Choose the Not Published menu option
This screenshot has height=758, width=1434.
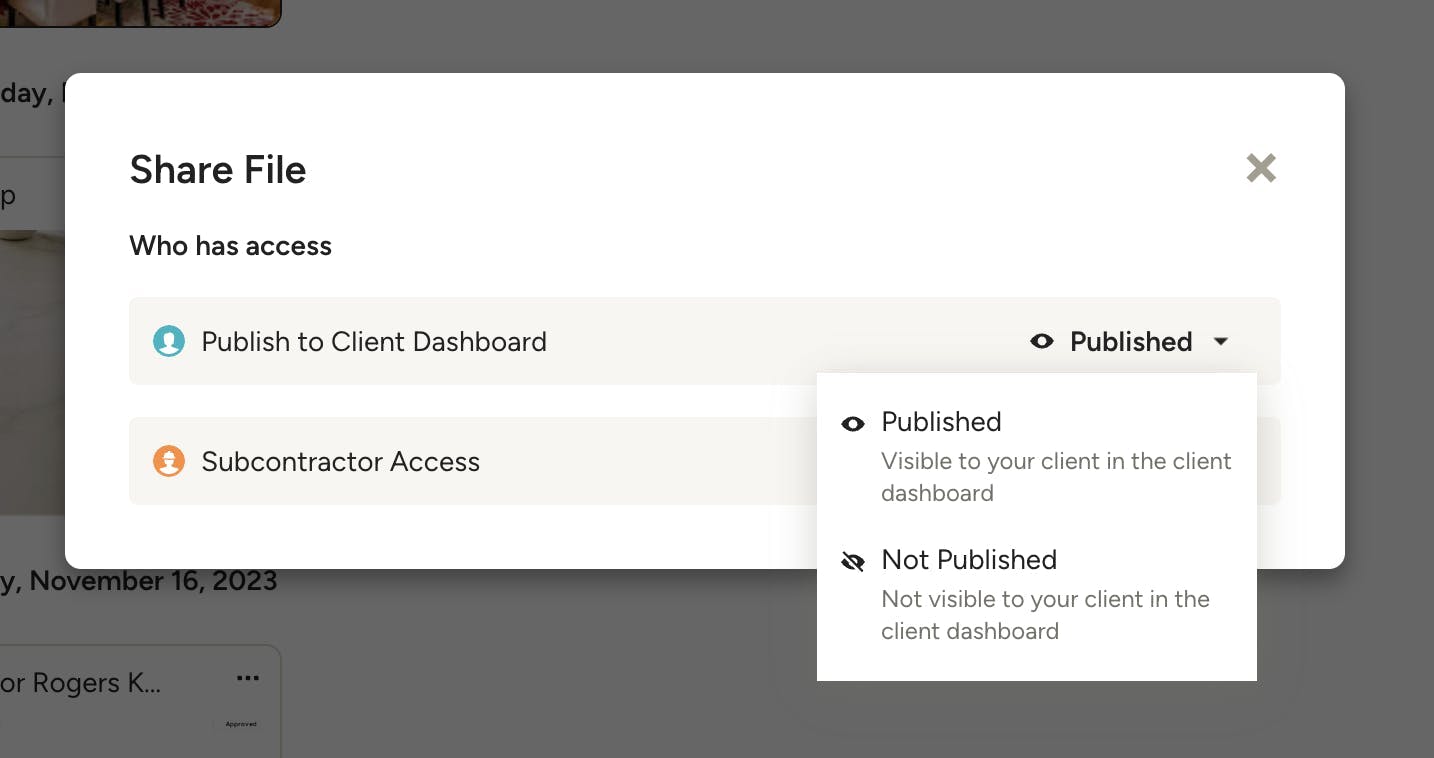[968, 560]
